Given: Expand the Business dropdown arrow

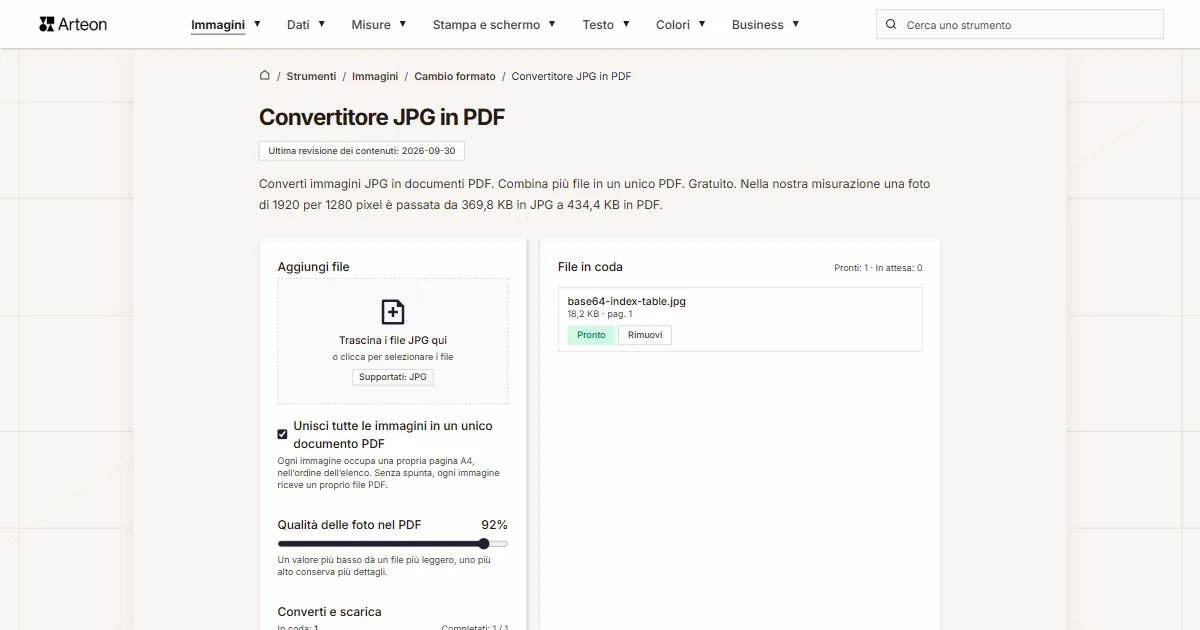Looking at the screenshot, I should point(796,23).
